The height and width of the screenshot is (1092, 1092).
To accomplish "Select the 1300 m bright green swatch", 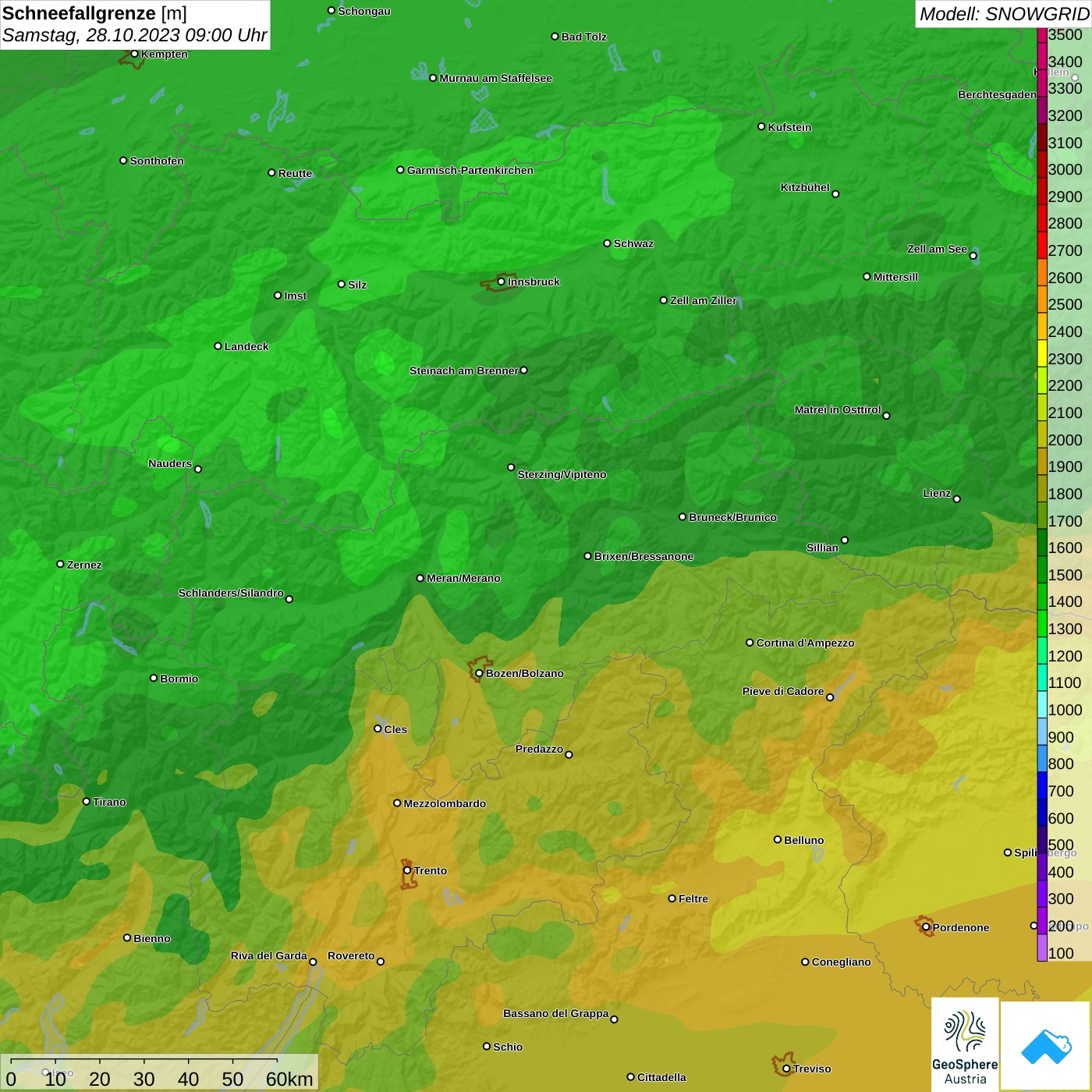I will pyautogui.click(x=1042, y=623).
